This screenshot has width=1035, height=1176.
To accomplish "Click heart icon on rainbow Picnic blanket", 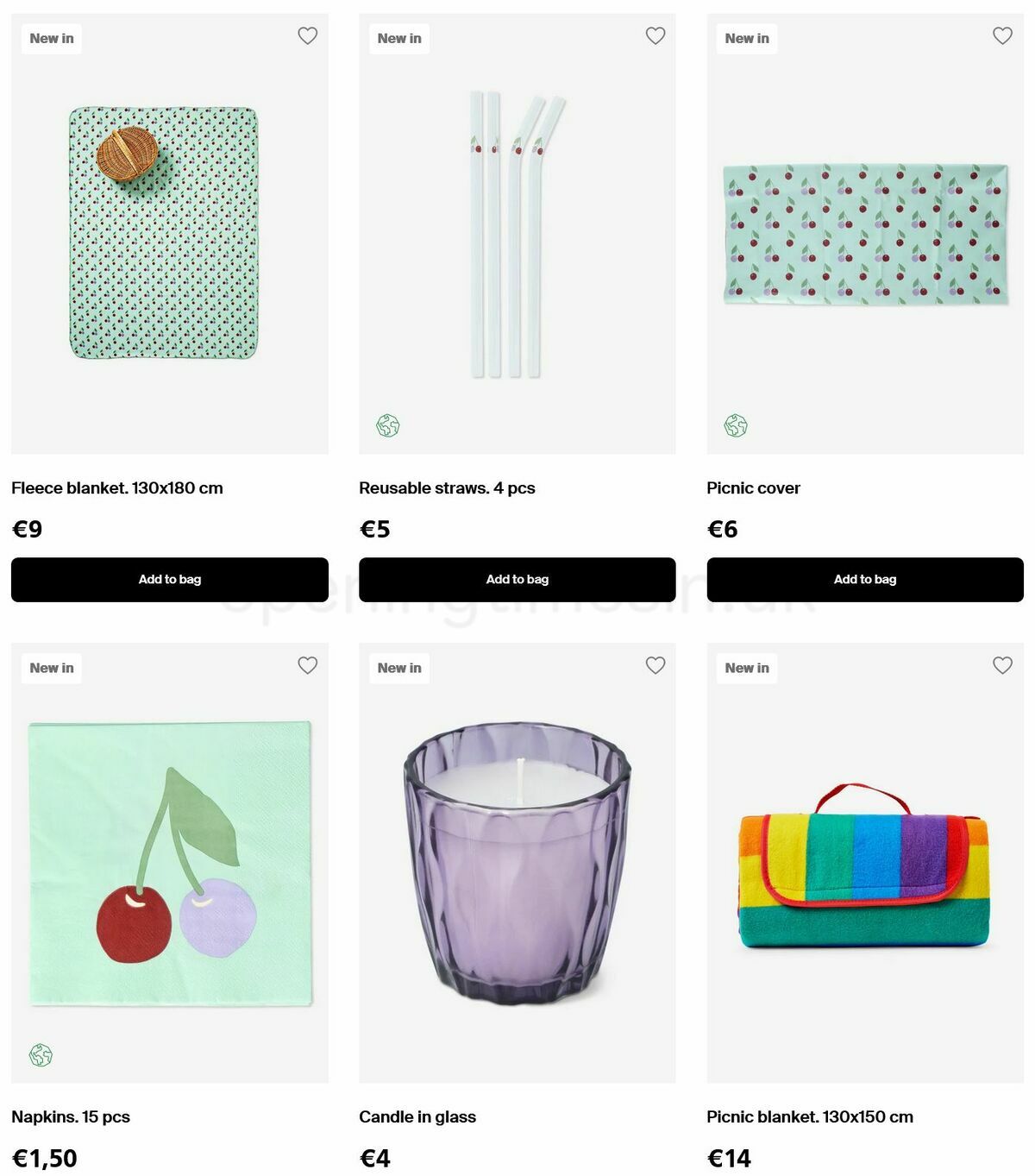I will [1002, 665].
